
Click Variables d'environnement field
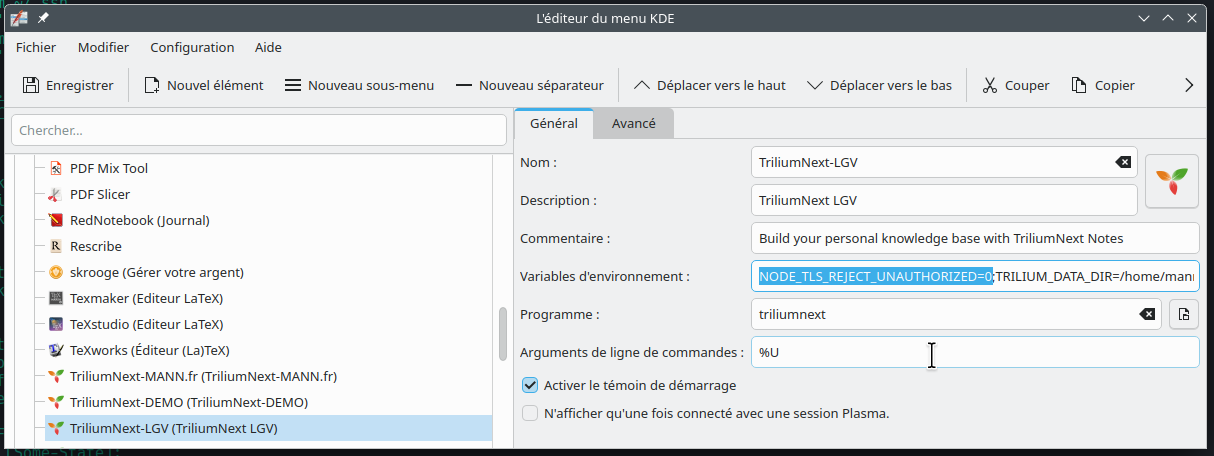pyautogui.click(x=975, y=276)
